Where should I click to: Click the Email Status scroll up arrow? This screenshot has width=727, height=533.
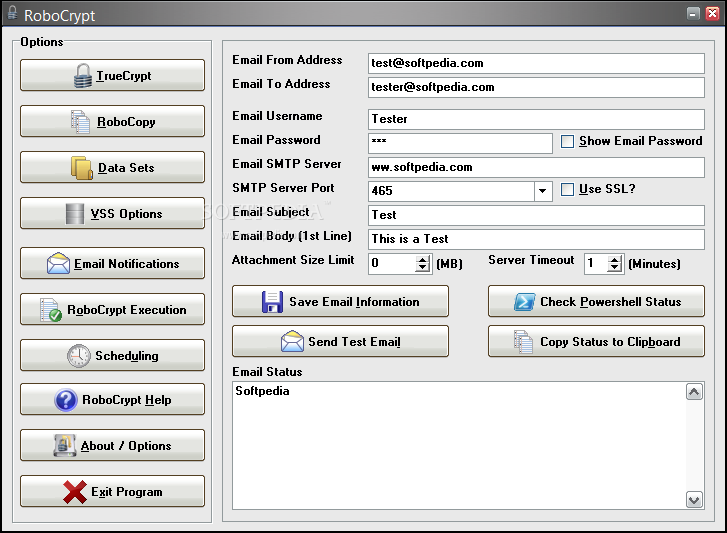[x=694, y=392]
